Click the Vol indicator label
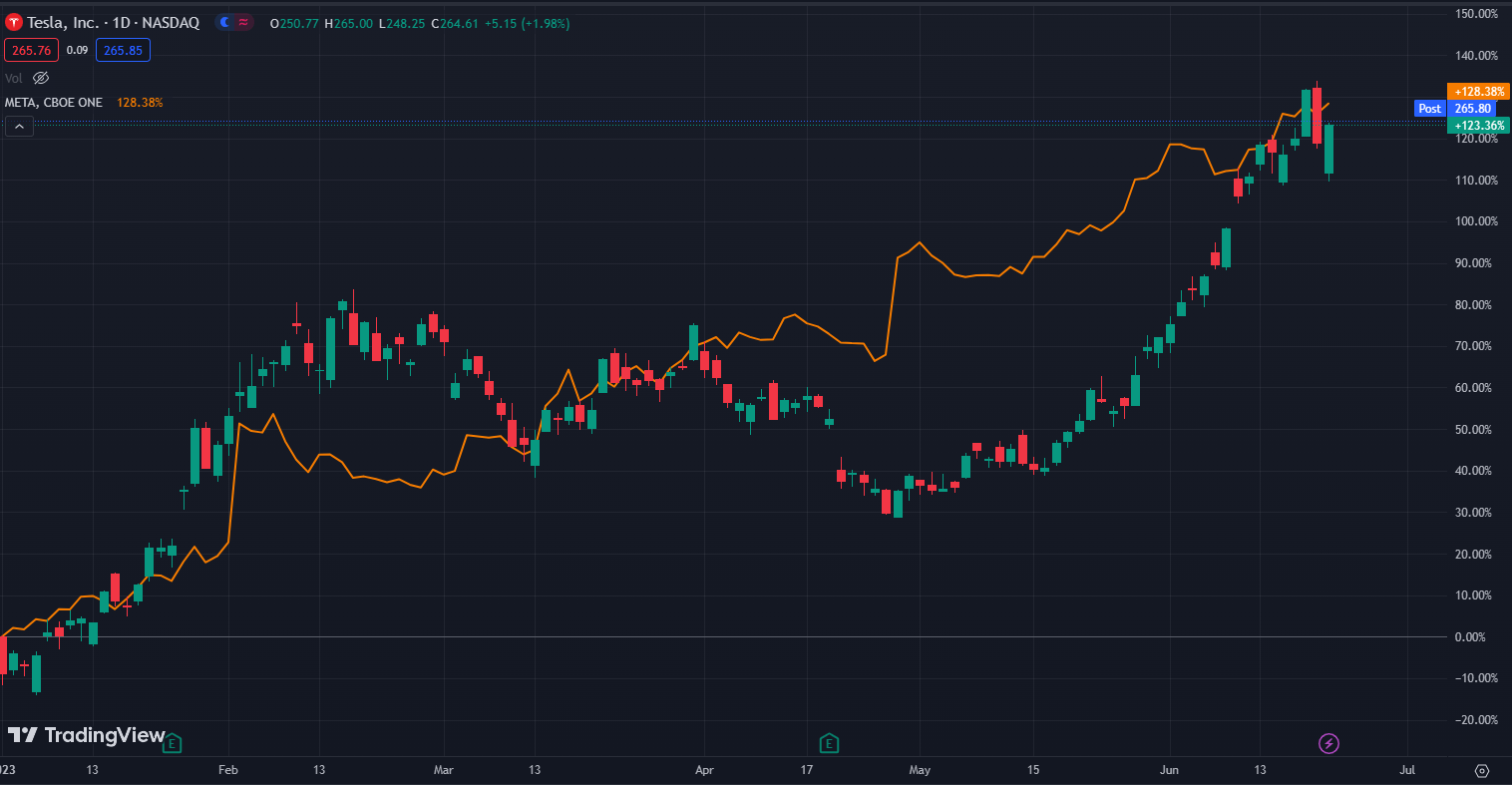Screen dimensions: 1512x785 point(14,78)
